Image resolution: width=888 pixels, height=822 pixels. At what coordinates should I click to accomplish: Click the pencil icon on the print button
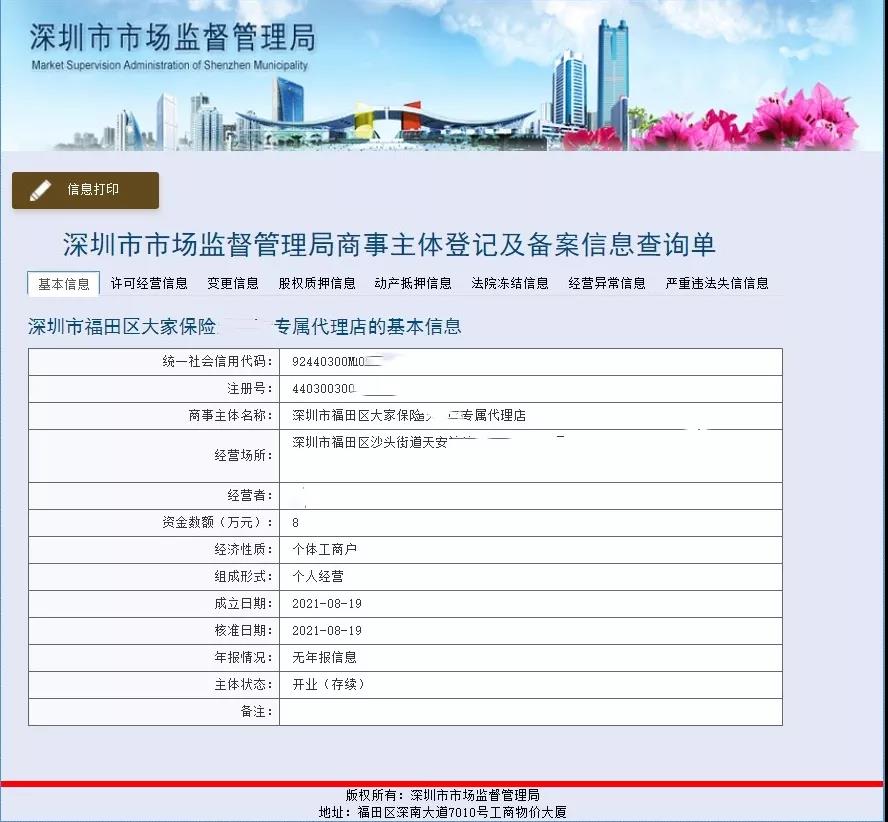[40, 190]
